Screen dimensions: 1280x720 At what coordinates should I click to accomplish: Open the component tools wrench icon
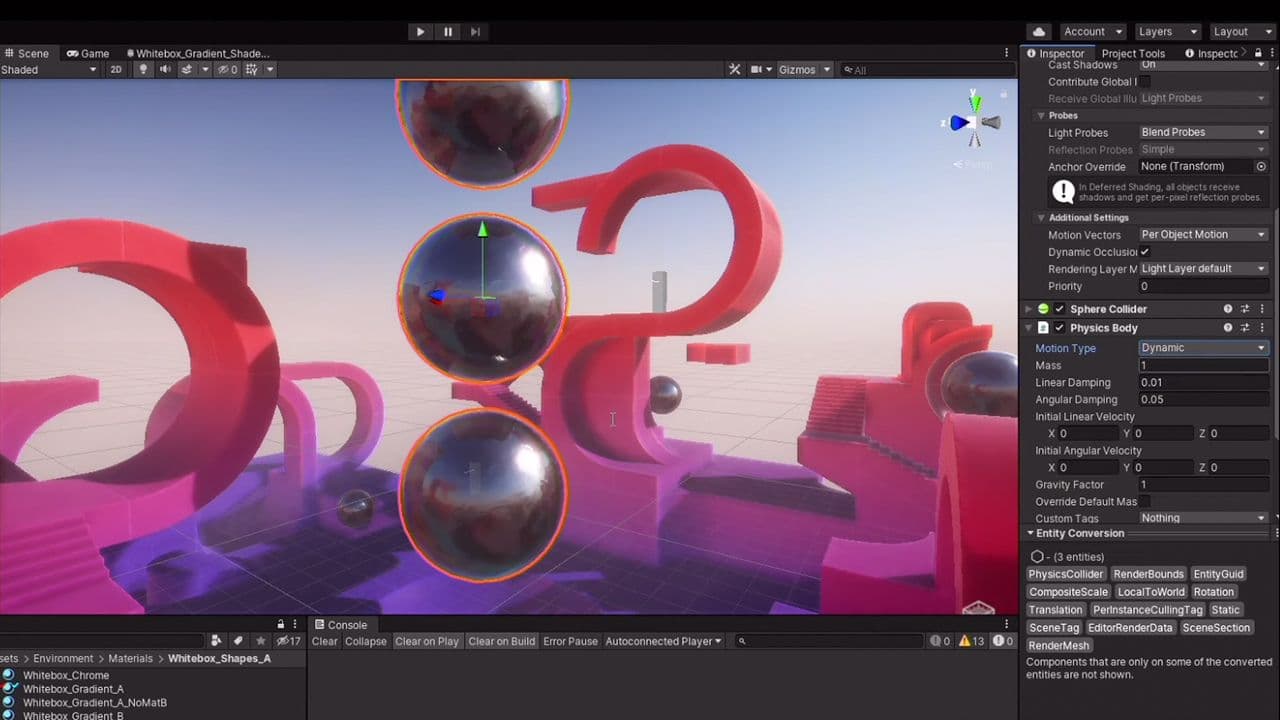click(735, 70)
